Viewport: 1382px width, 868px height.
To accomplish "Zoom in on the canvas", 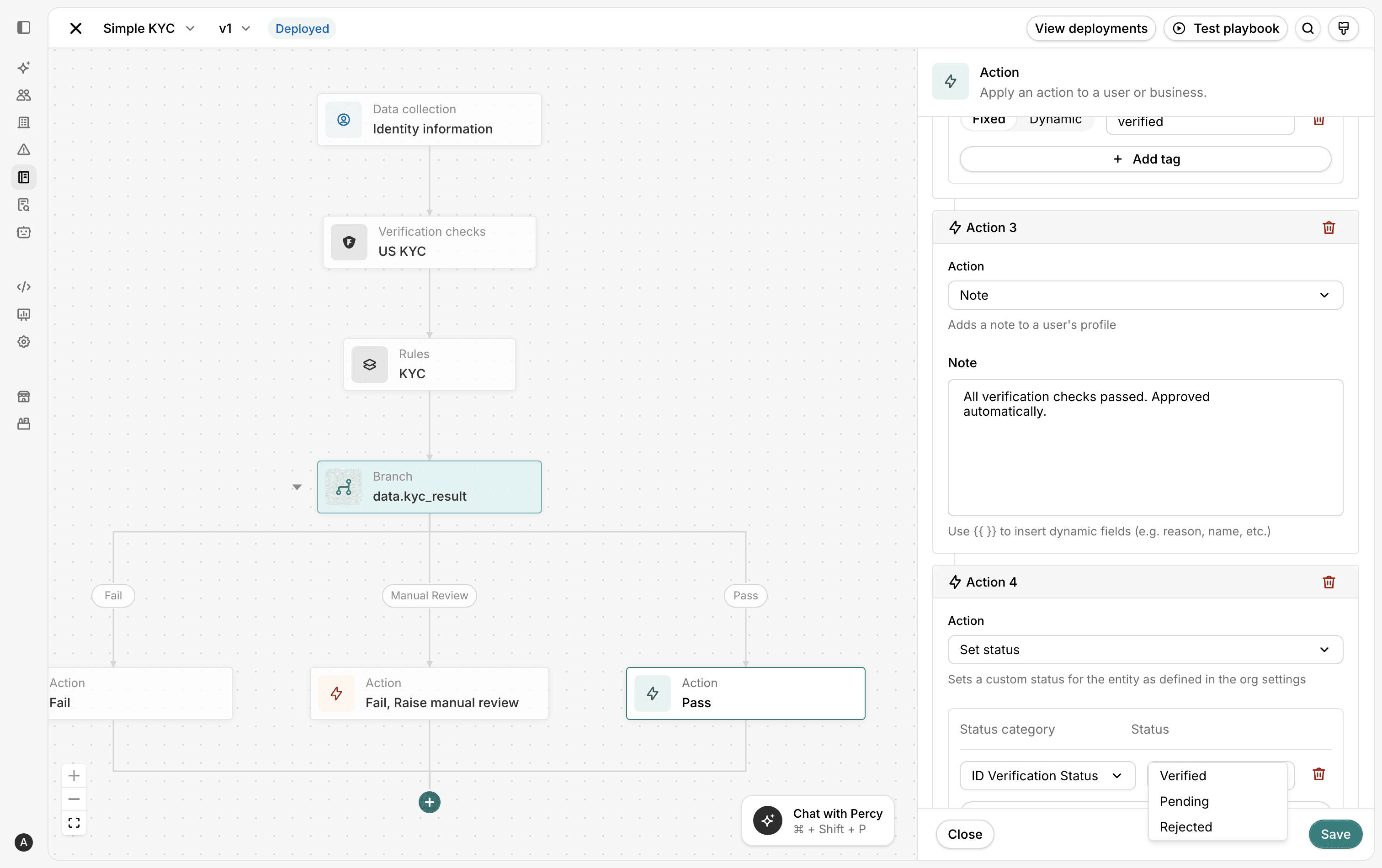I will tap(74, 776).
